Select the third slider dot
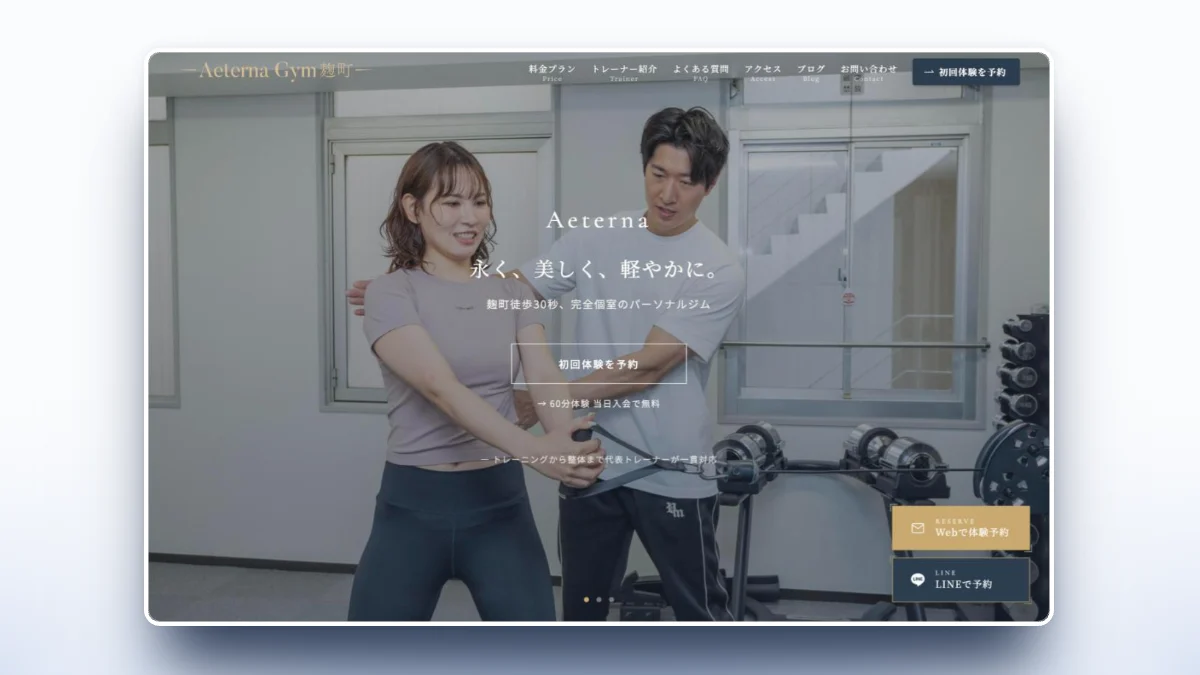The height and width of the screenshot is (675, 1200). tap(612, 600)
